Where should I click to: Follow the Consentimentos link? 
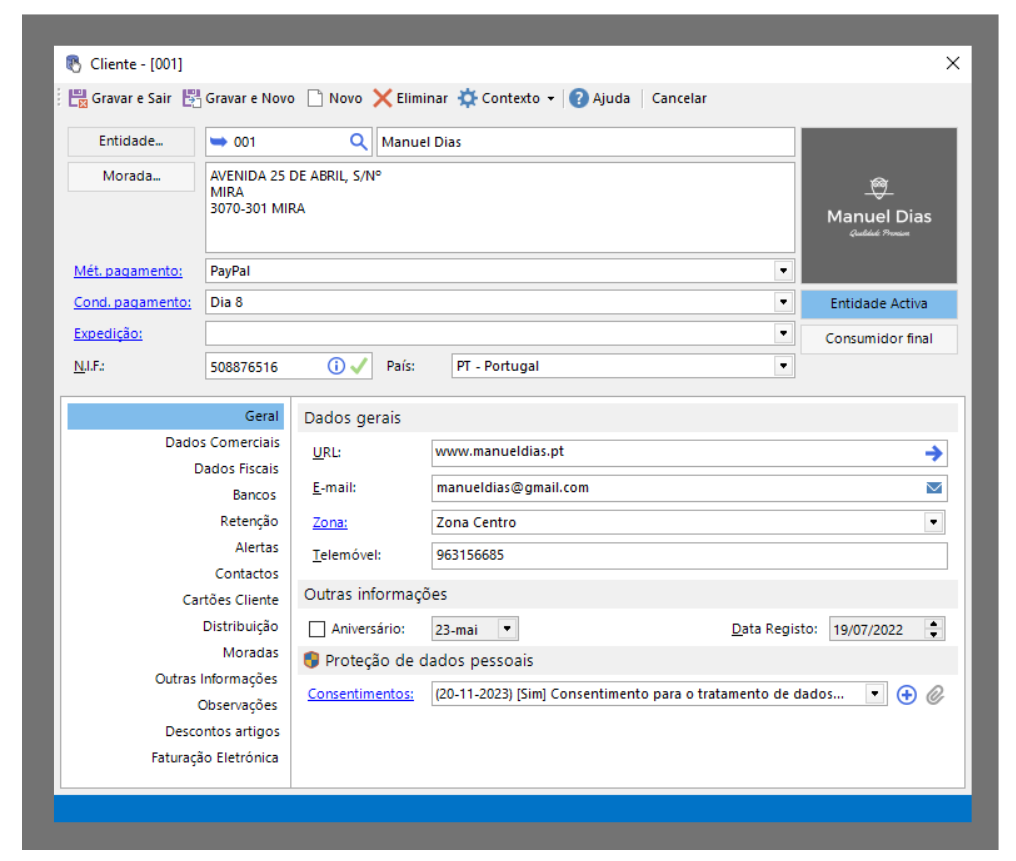(360, 694)
